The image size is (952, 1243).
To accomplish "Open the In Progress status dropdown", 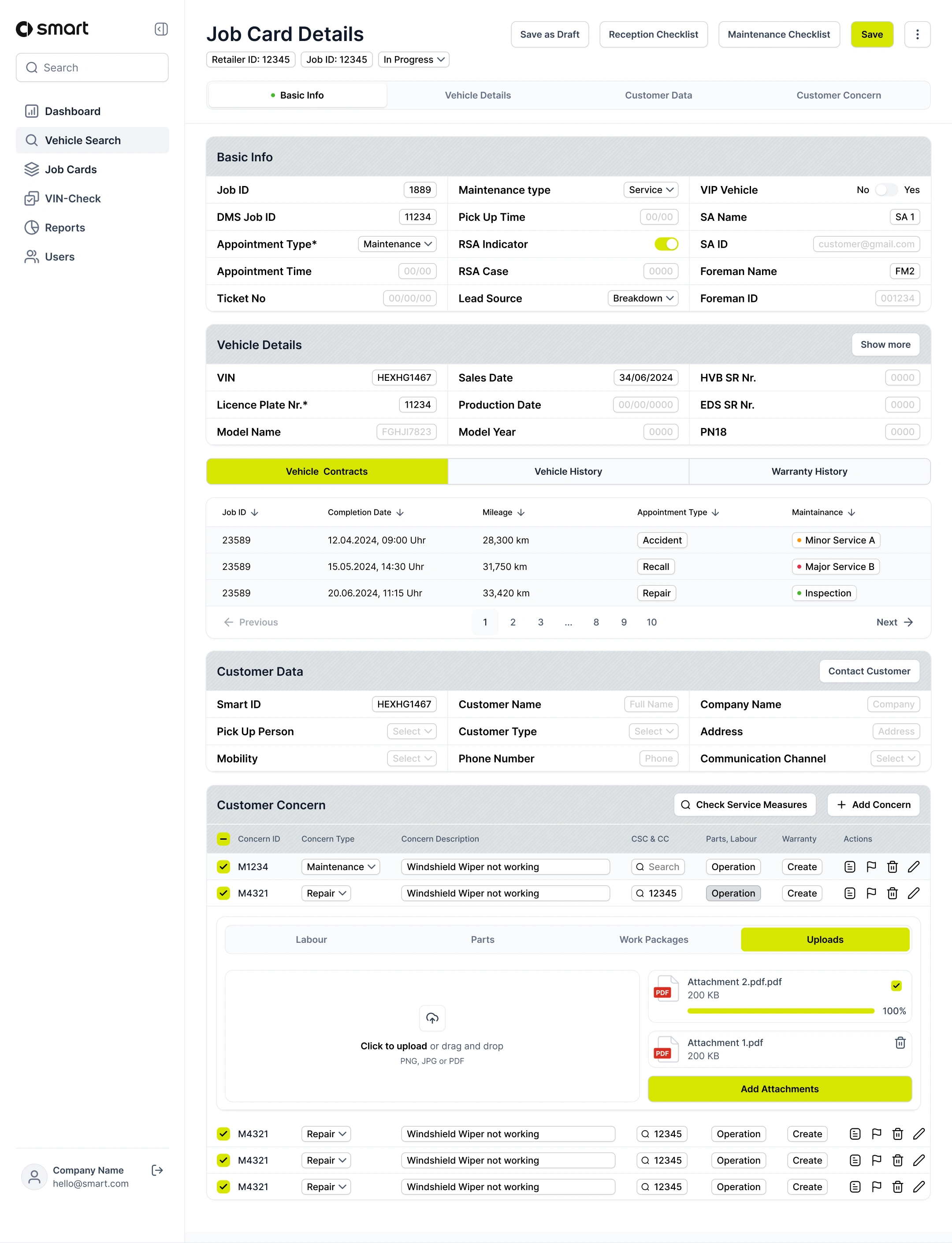I will point(413,60).
